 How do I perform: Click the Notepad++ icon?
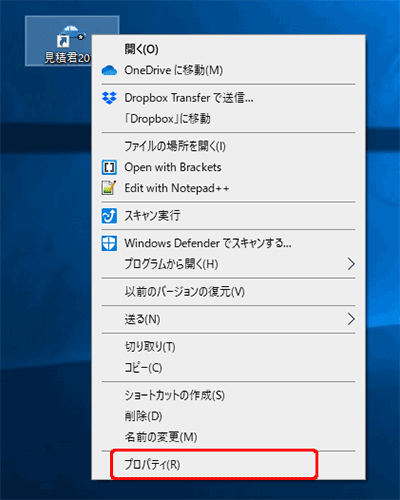109,188
